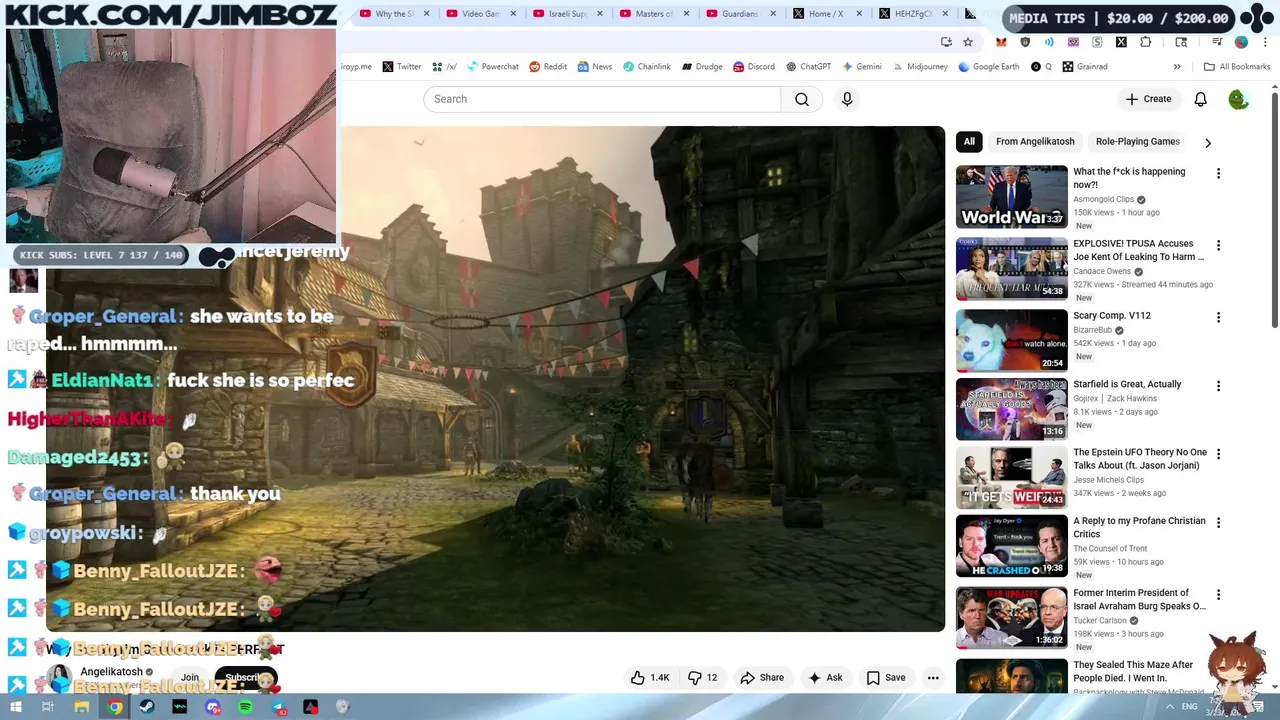Click the Share button
1280x720 pixels.
762,678
